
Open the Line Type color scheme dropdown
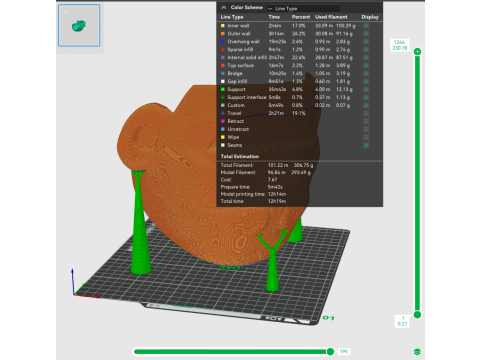[303, 8]
